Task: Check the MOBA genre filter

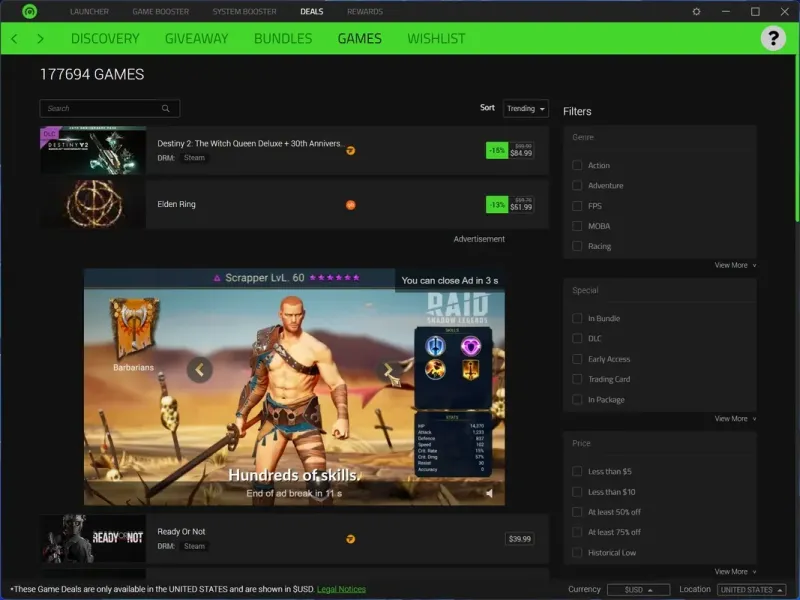Action: pos(577,226)
